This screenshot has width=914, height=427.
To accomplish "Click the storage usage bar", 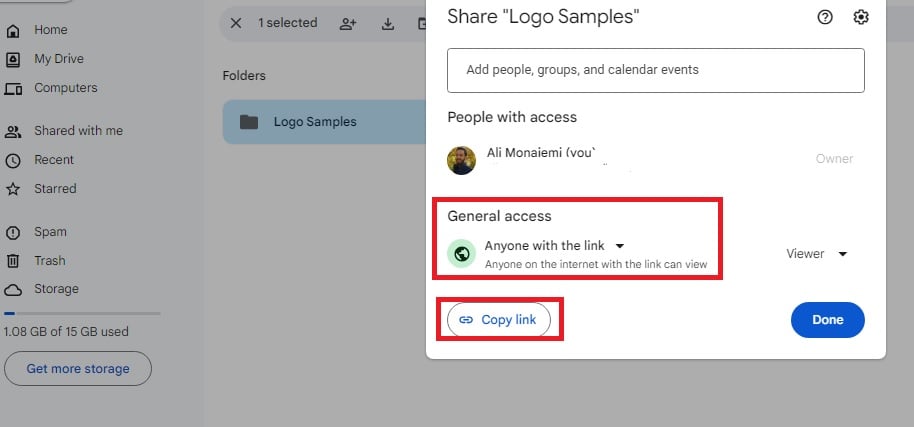I will coord(82,313).
